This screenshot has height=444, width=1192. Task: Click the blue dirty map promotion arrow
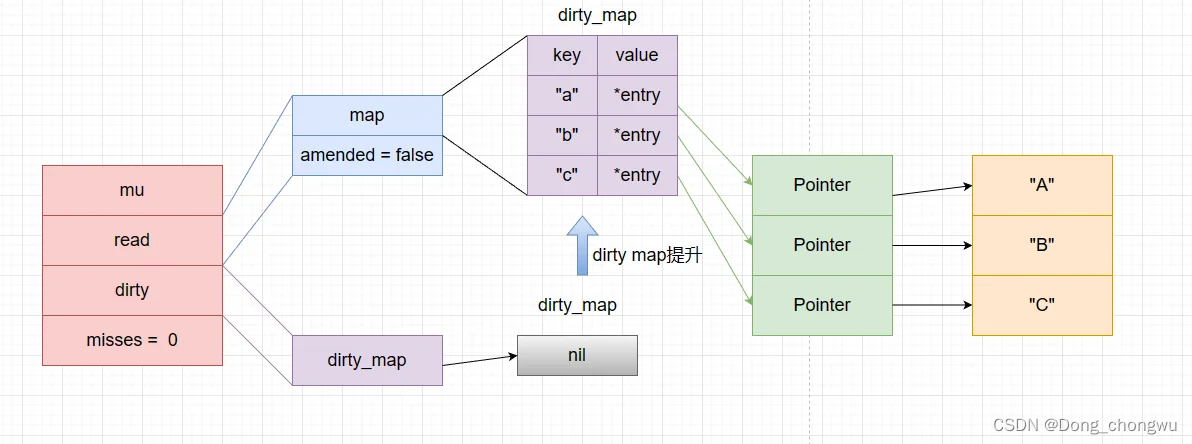(x=583, y=246)
